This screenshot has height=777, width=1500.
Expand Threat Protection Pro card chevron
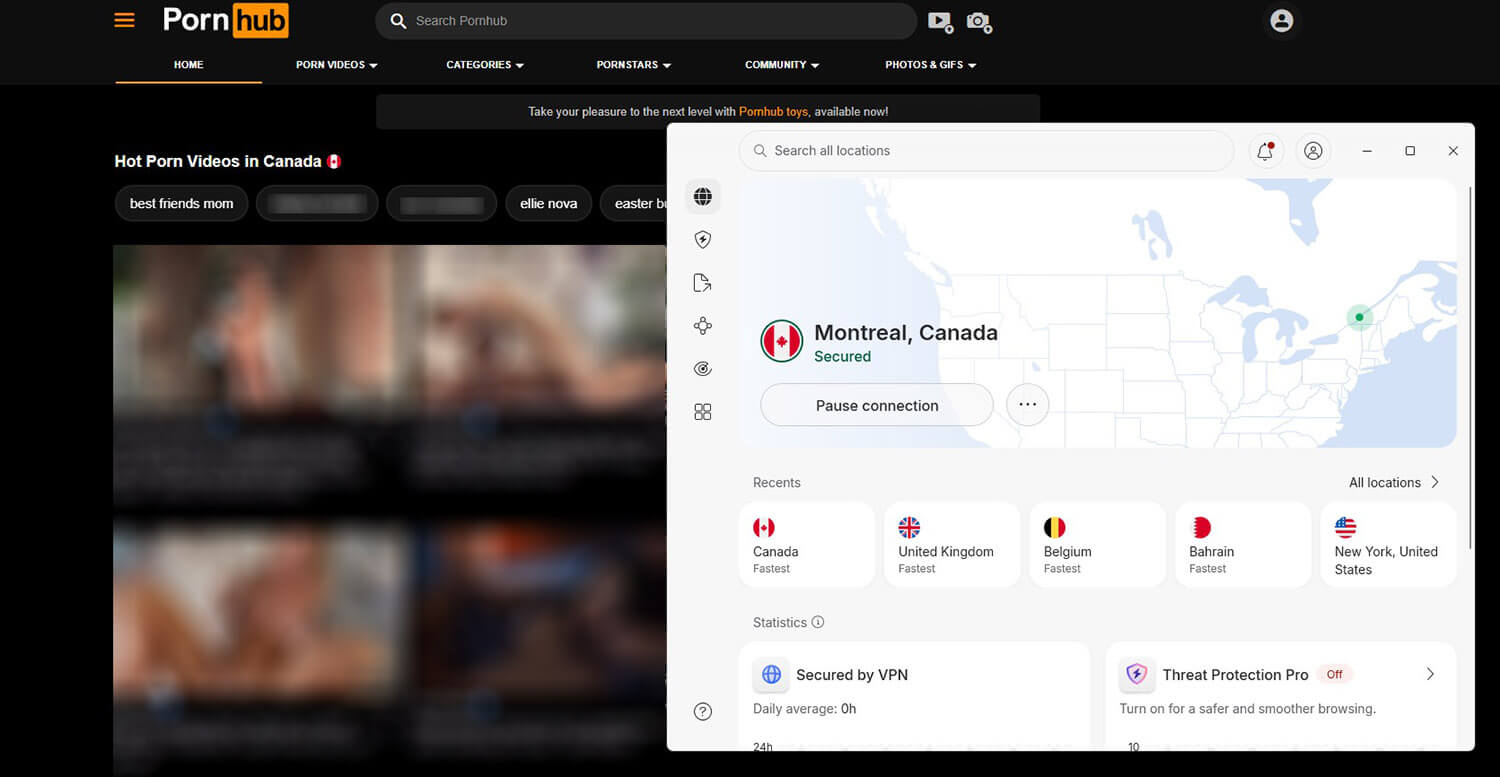[1430, 674]
